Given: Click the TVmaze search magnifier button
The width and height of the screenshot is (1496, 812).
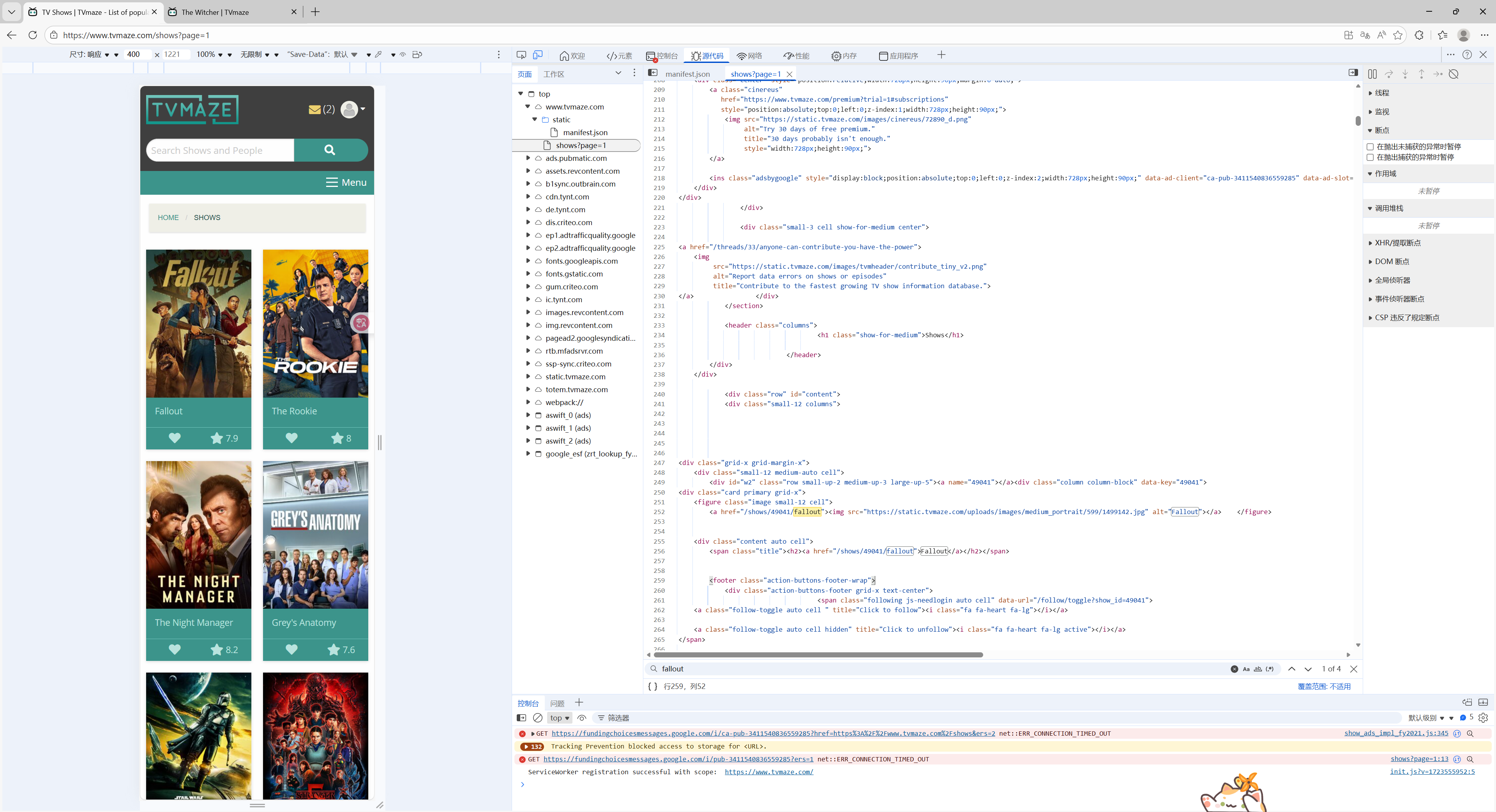Looking at the screenshot, I should coord(330,150).
